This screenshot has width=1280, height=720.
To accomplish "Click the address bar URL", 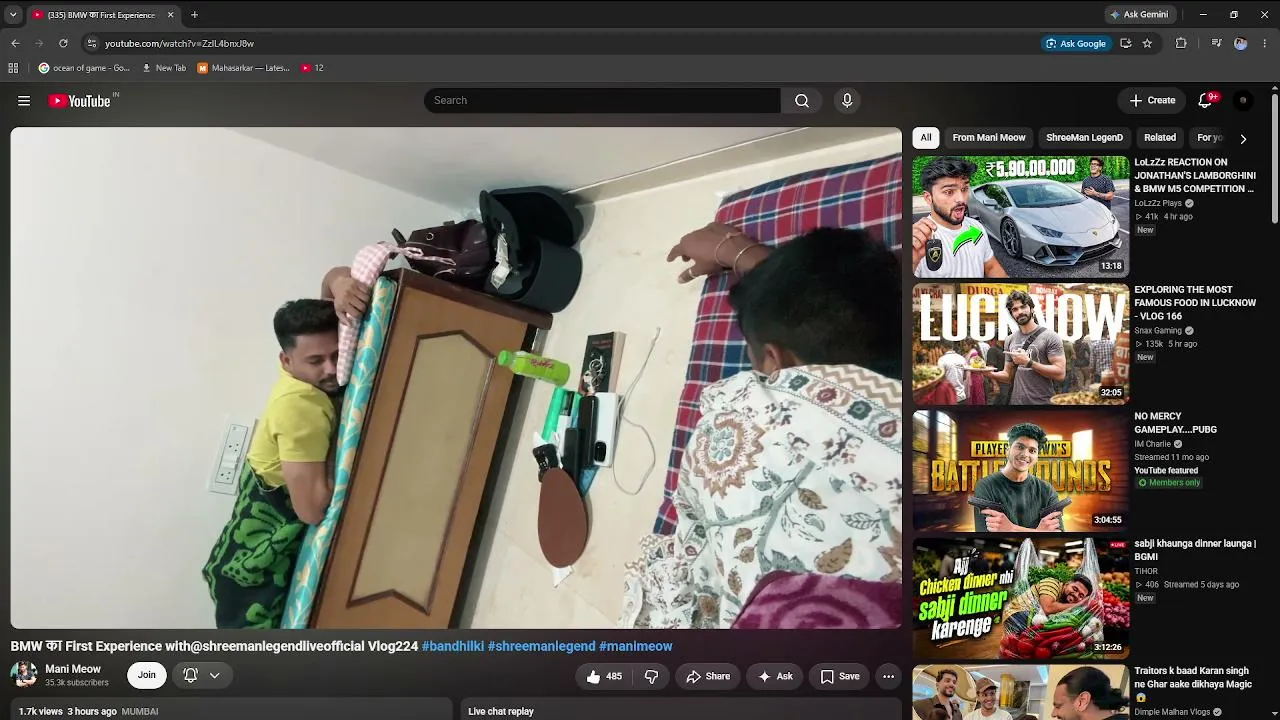I will [x=179, y=44].
